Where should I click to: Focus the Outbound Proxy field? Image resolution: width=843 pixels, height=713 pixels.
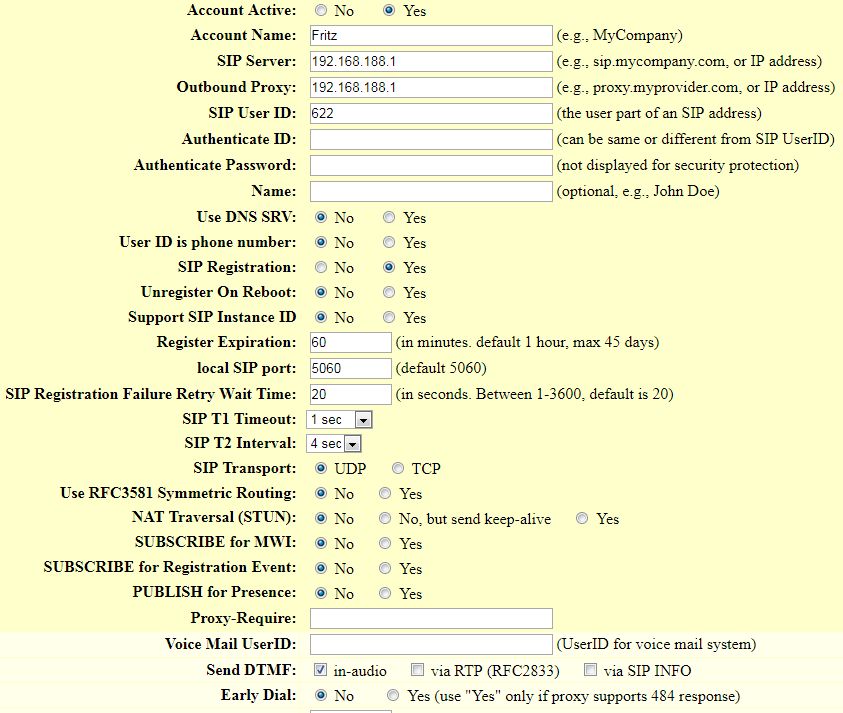click(431, 88)
